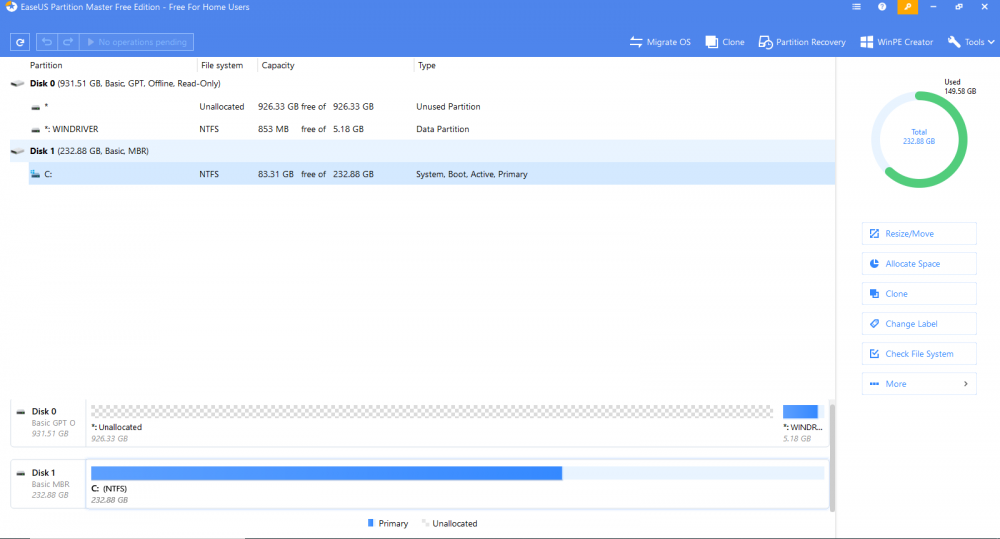Click the redo arrow in toolbar
The width and height of the screenshot is (1000, 539).
[x=68, y=42]
